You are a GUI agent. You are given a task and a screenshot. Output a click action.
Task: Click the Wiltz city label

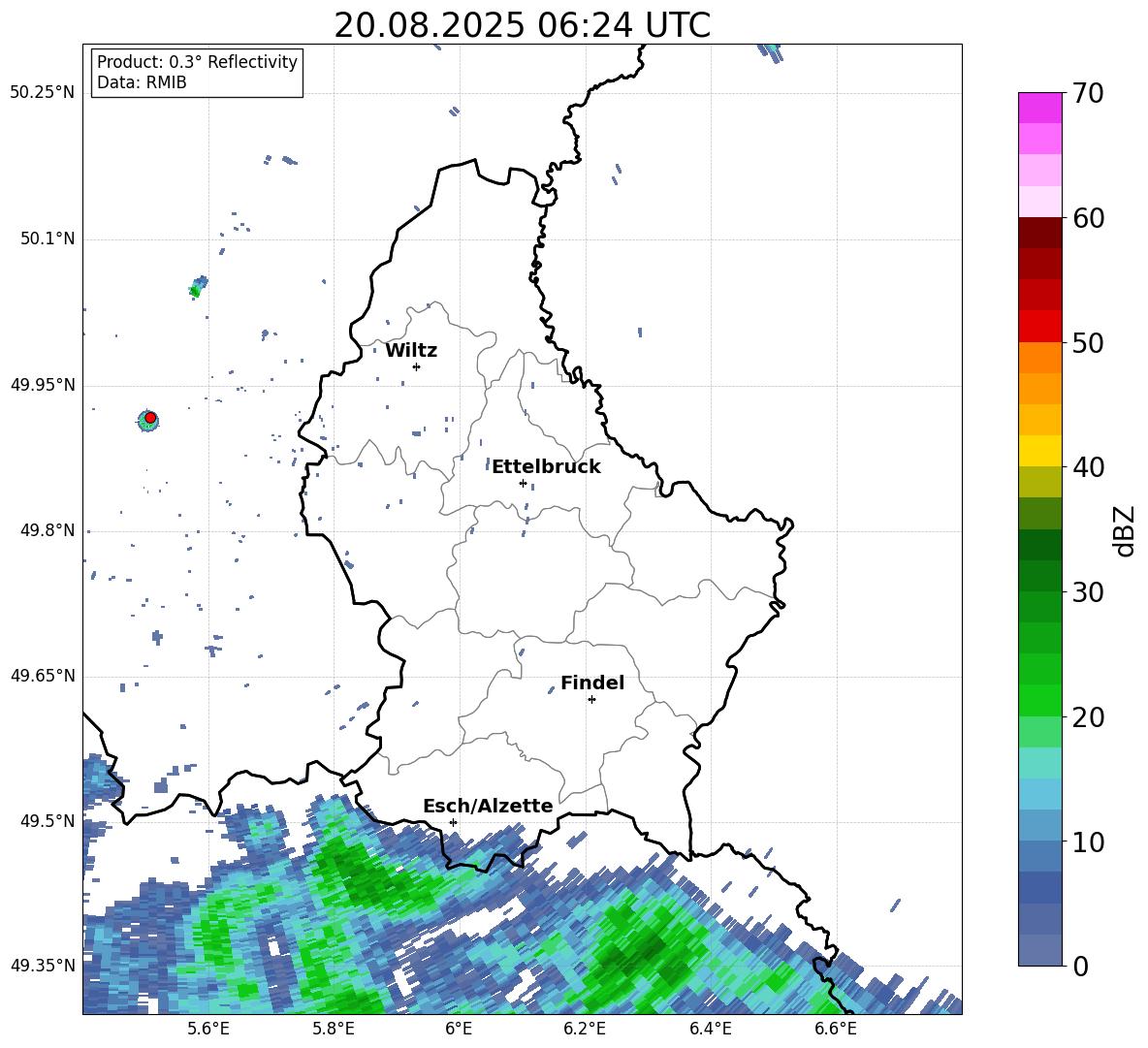tap(411, 351)
